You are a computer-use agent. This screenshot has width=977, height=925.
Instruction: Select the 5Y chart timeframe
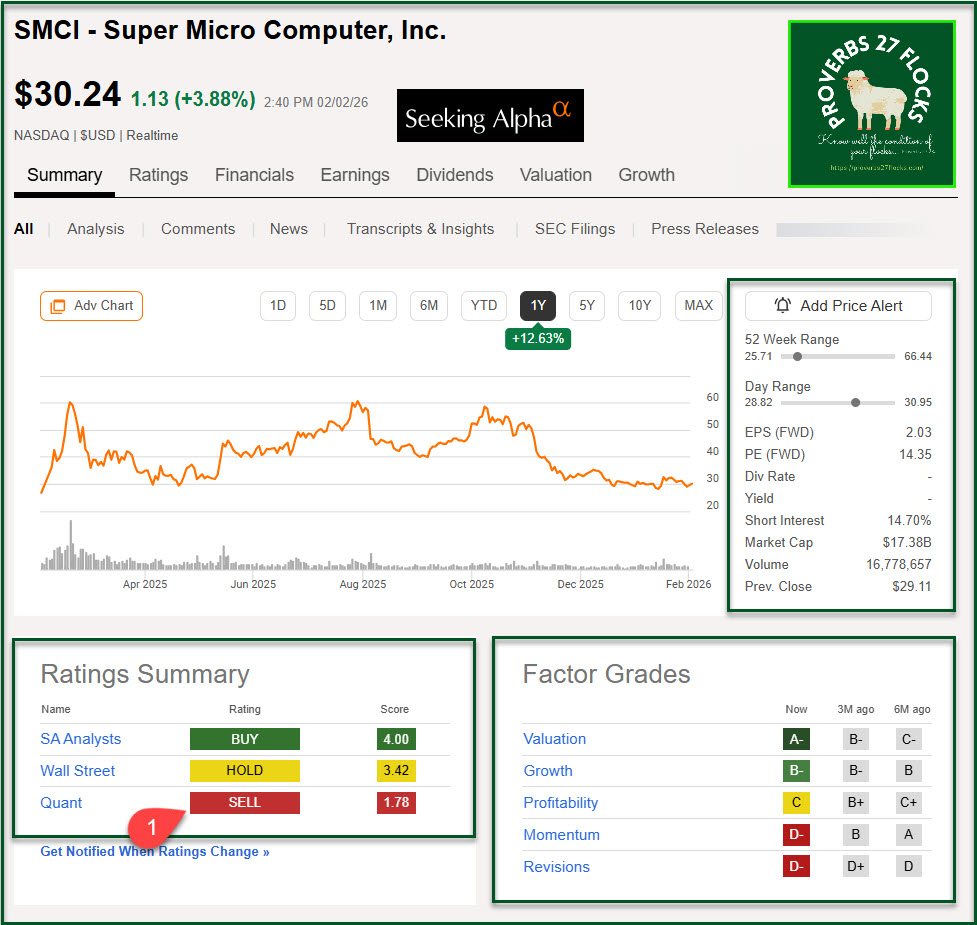tap(587, 306)
